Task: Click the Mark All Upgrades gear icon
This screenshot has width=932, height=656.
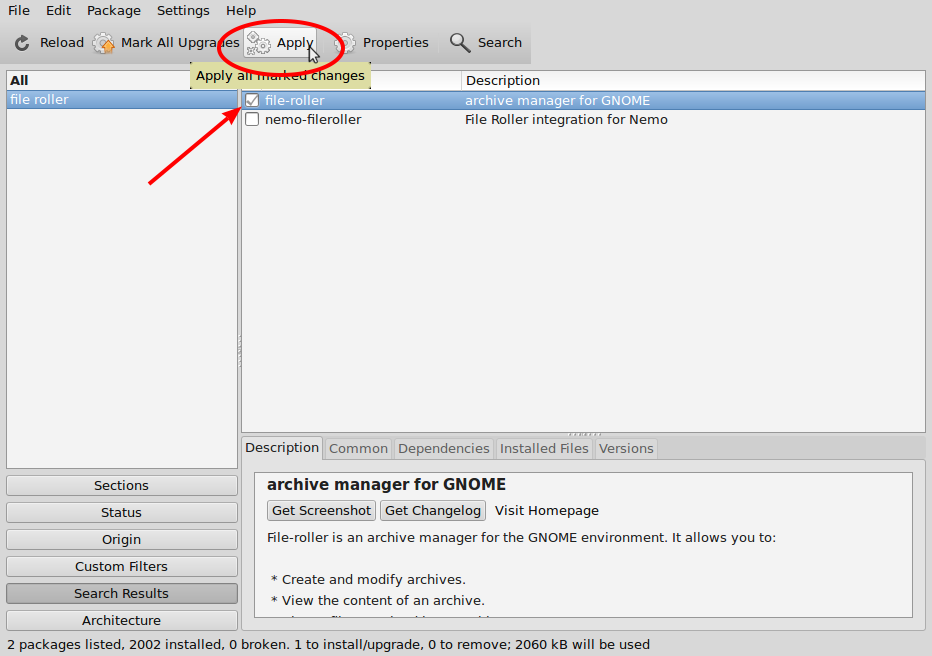Action: (103, 43)
